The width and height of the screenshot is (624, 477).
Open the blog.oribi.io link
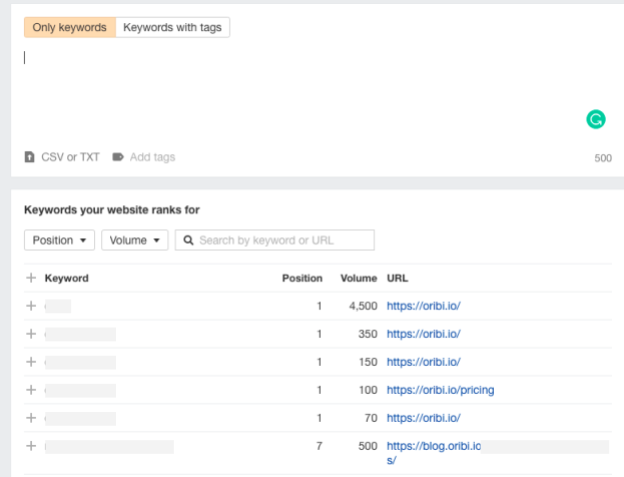pos(434,446)
